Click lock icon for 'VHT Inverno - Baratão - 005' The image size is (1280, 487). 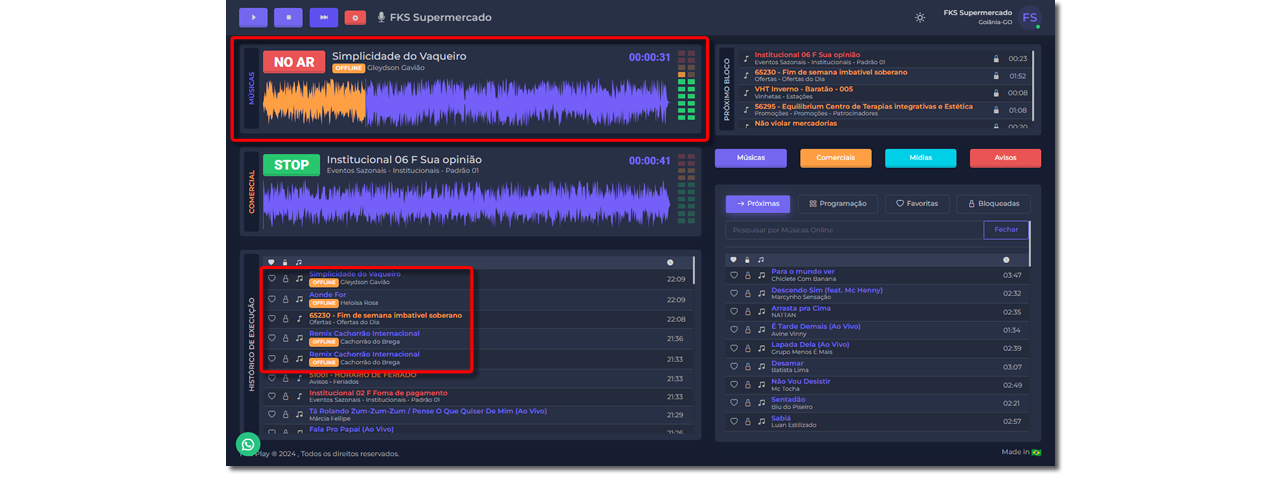[996, 93]
